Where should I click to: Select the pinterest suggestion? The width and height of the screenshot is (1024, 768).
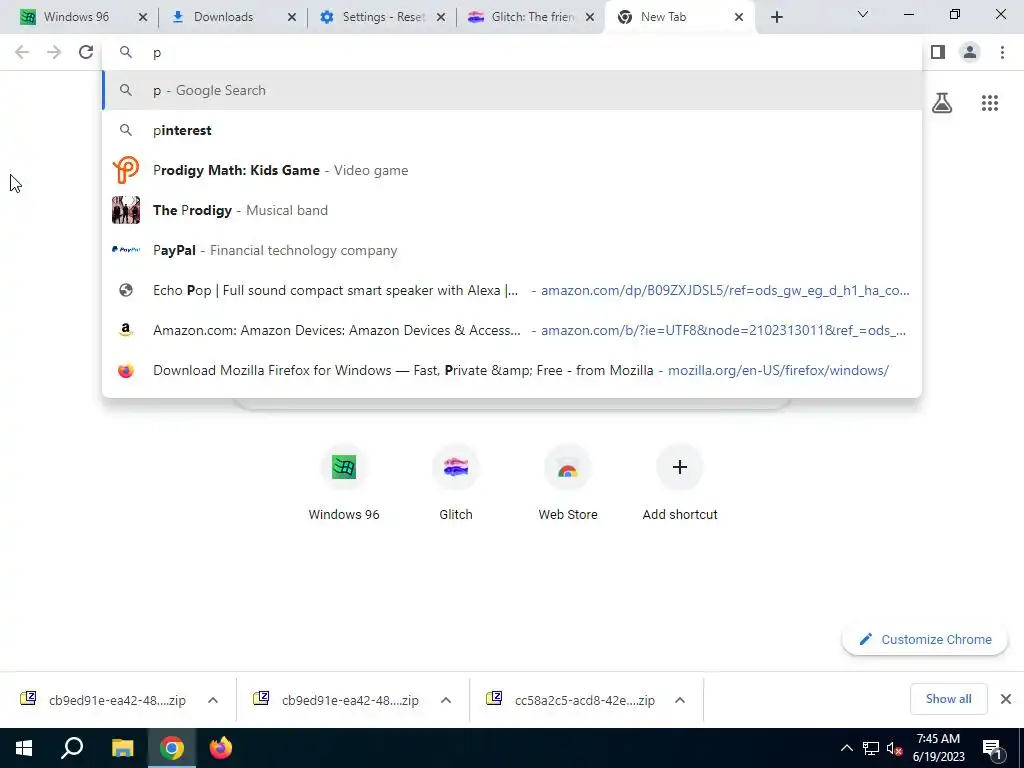click(x=512, y=130)
